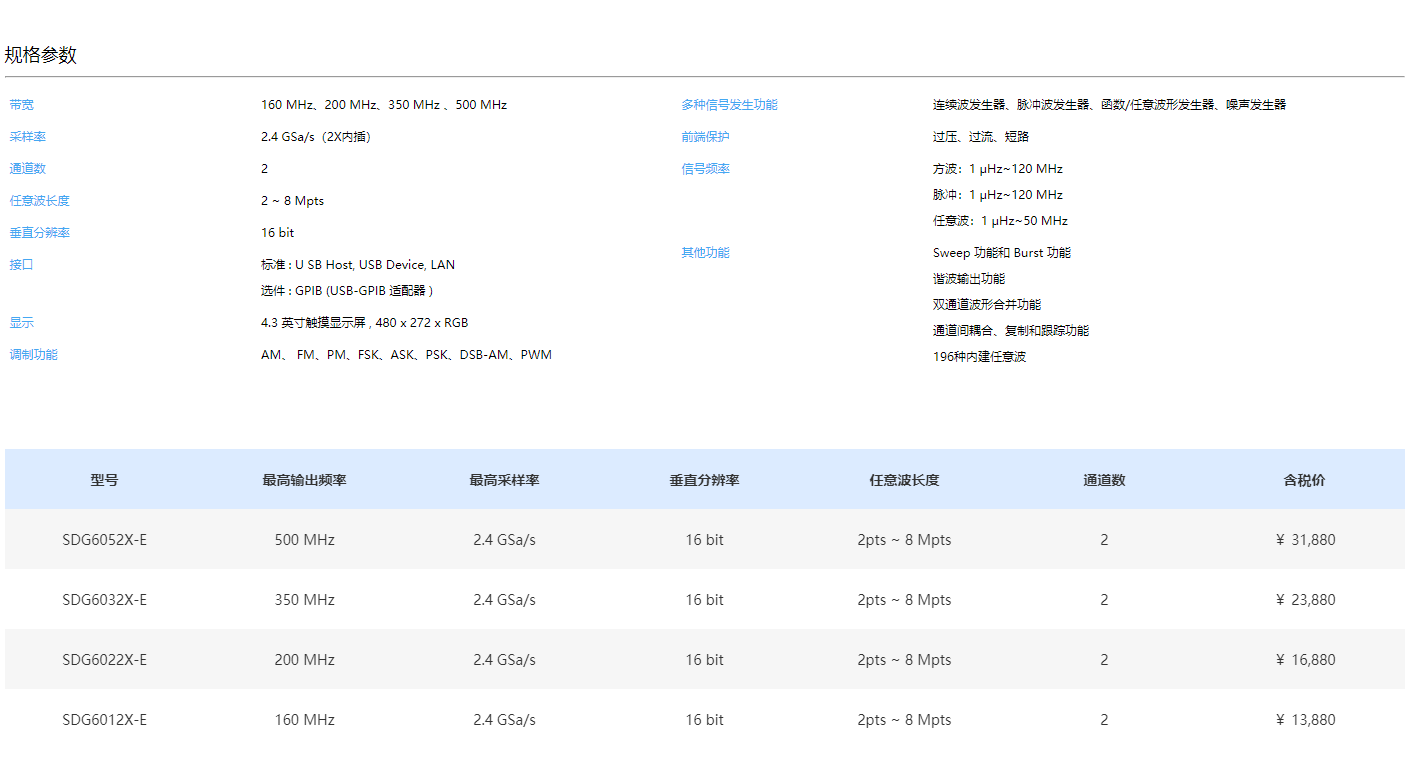Click the 任意波长度 table column header
The image size is (1405, 762).
[904, 480]
